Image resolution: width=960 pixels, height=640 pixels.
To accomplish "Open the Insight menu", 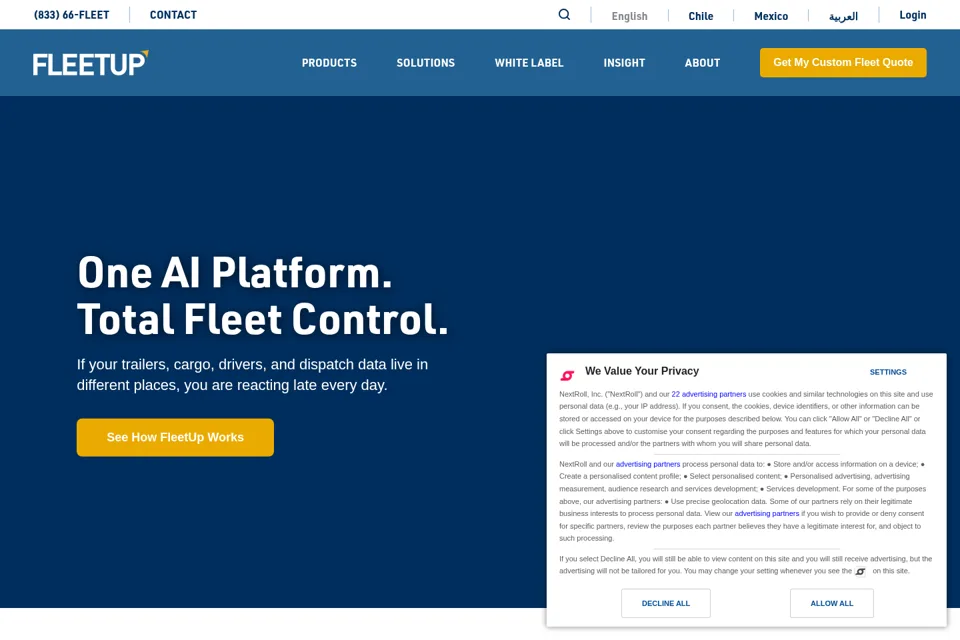I will (624, 62).
